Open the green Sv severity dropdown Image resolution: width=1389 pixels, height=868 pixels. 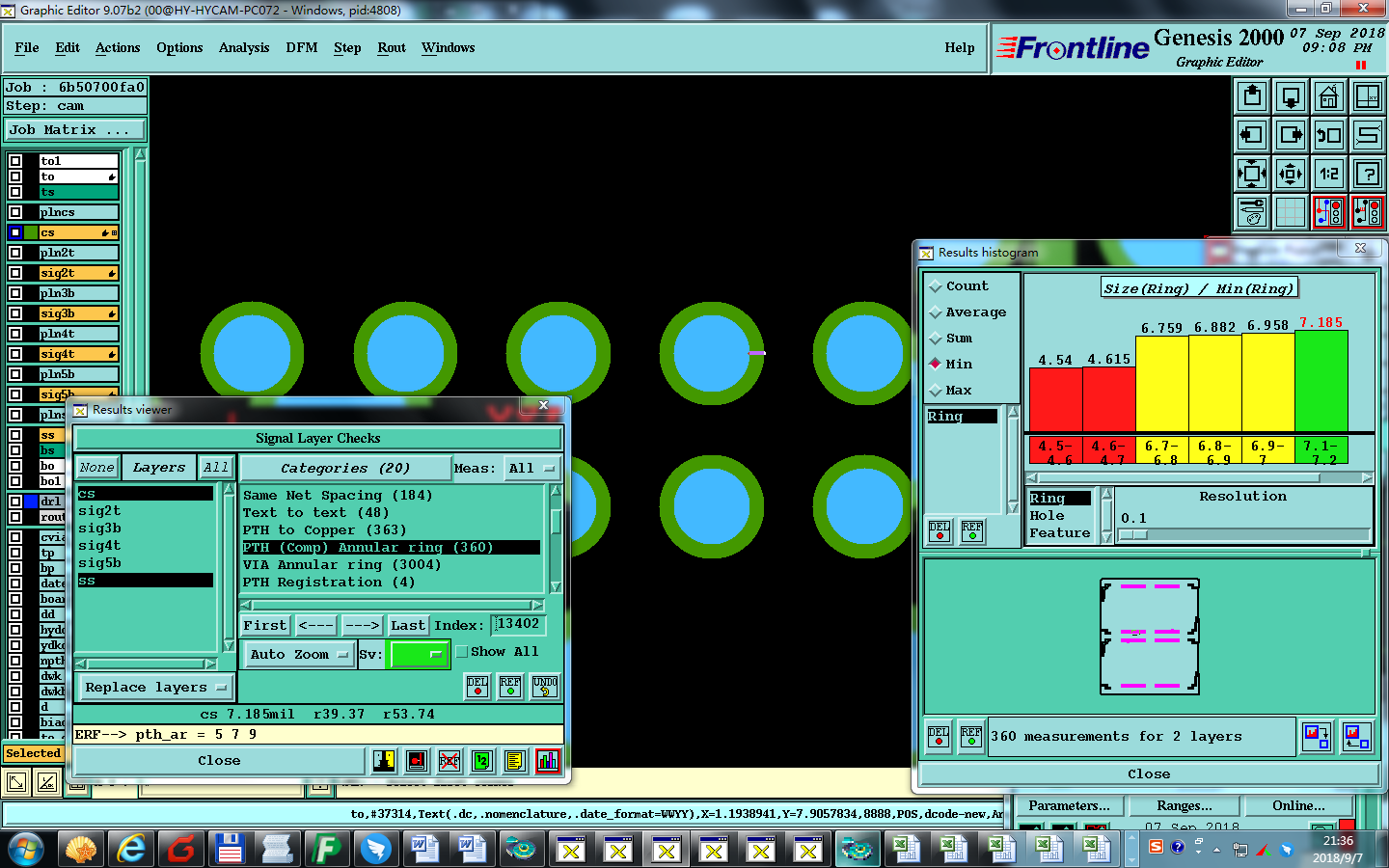(417, 655)
